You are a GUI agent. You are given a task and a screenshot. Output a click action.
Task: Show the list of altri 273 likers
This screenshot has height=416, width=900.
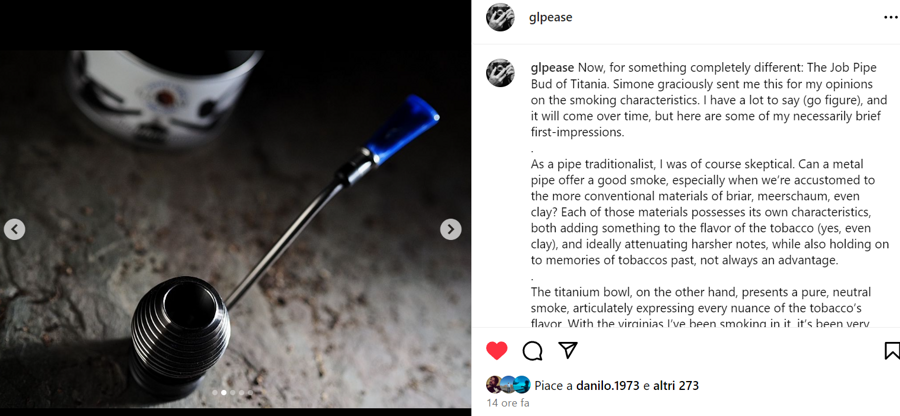(x=676, y=386)
